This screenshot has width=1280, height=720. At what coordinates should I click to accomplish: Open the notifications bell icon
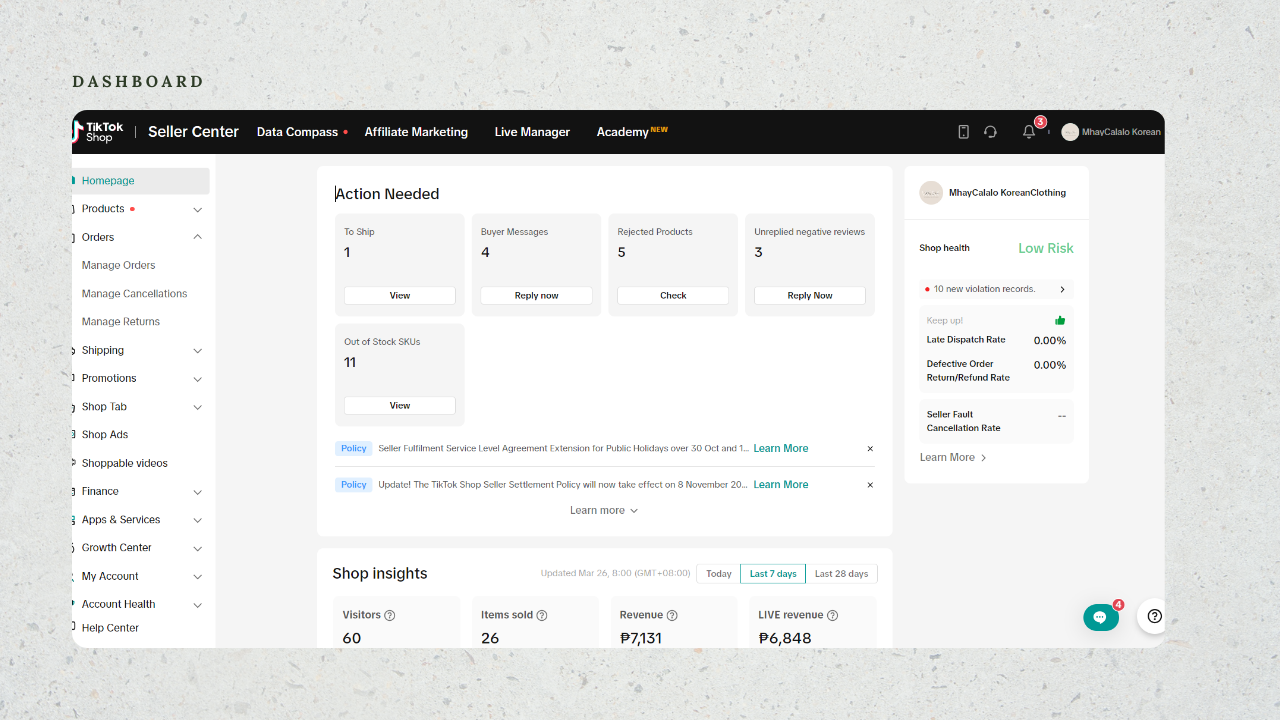tap(1029, 132)
